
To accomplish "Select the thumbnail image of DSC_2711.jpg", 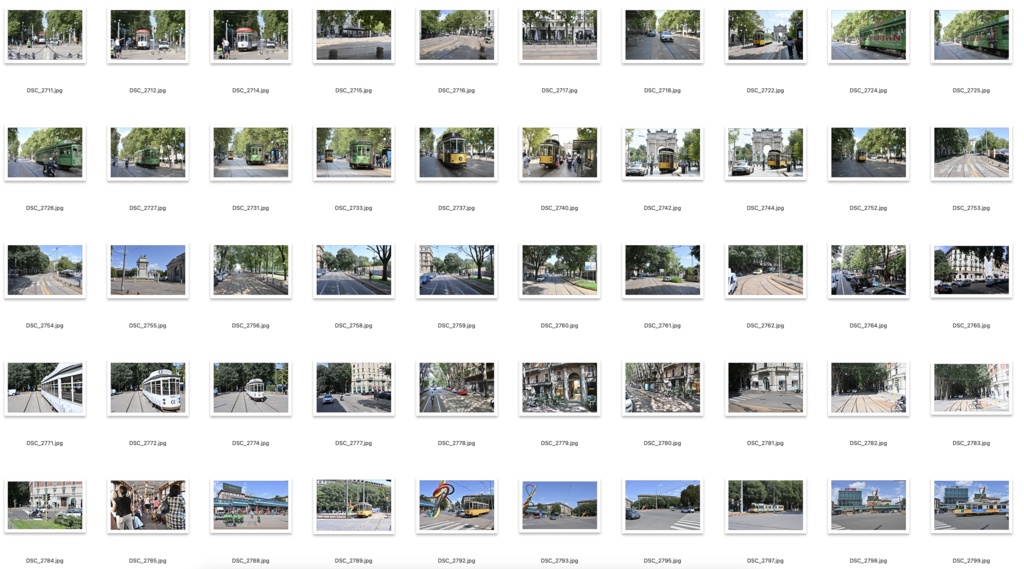I will coord(45,35).
